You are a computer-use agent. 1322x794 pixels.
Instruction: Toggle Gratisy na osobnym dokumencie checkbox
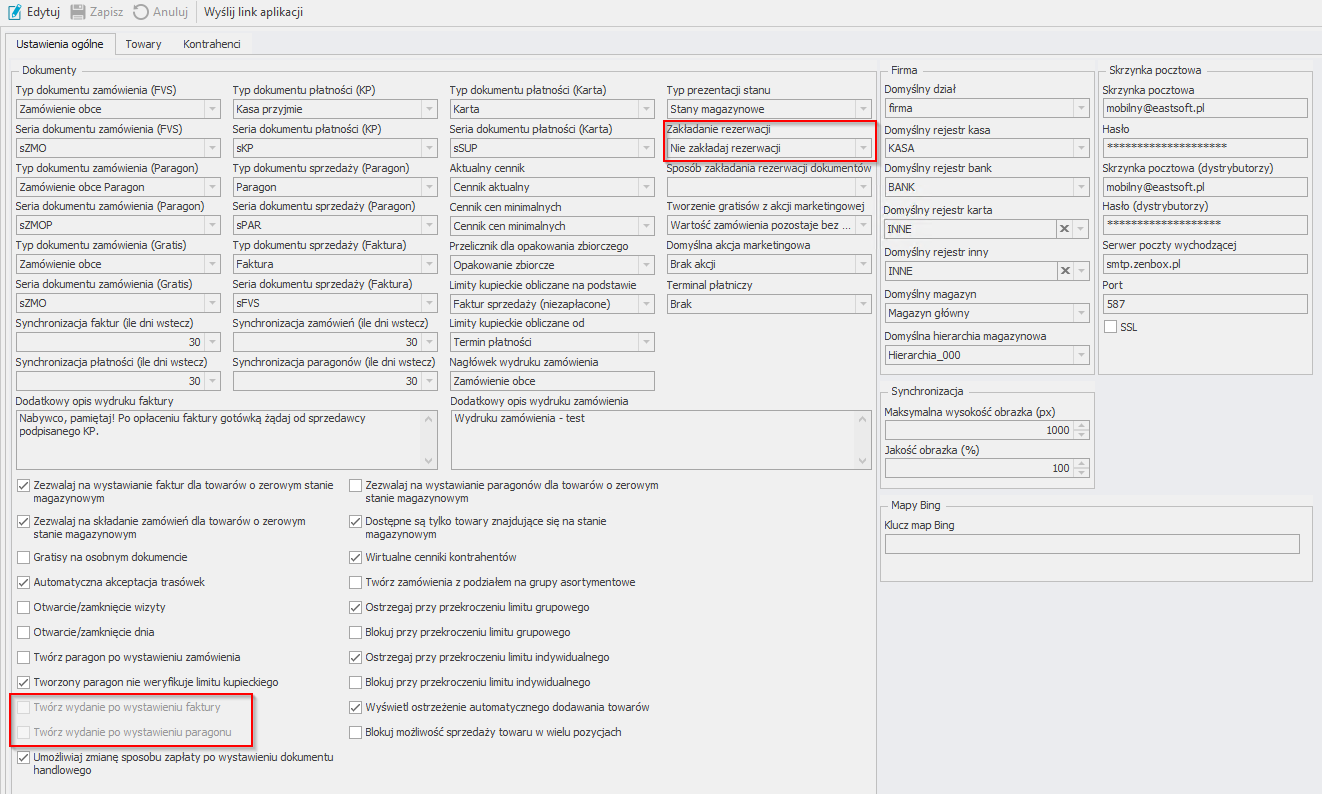point(24,557)
